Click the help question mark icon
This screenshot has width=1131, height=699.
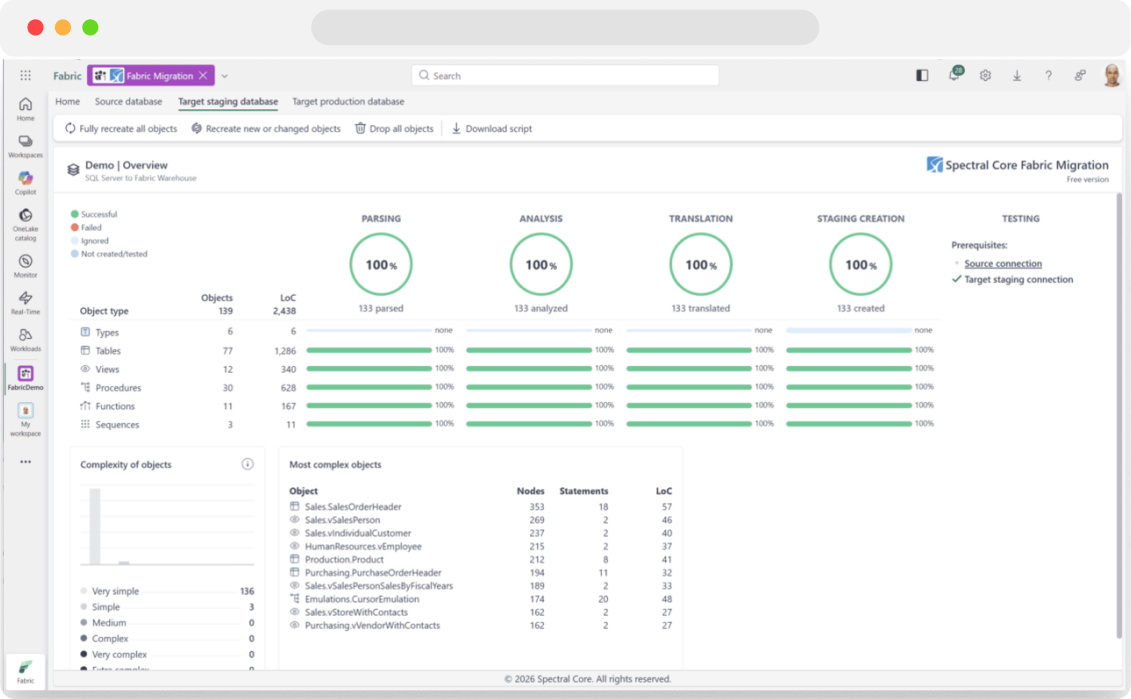click(1048, 75)
